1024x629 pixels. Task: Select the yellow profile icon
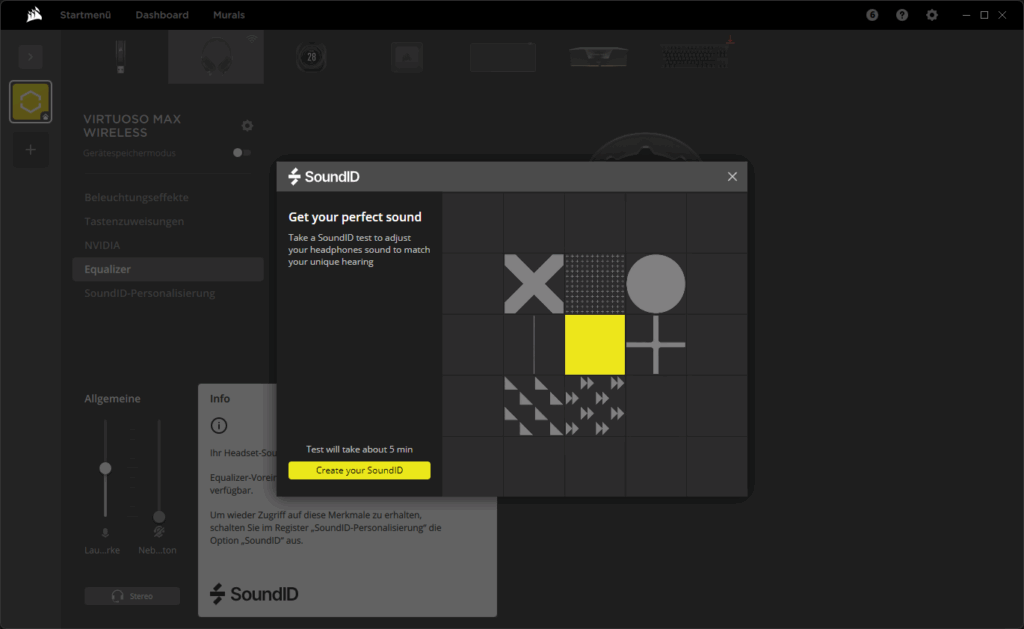click(30, 102)
